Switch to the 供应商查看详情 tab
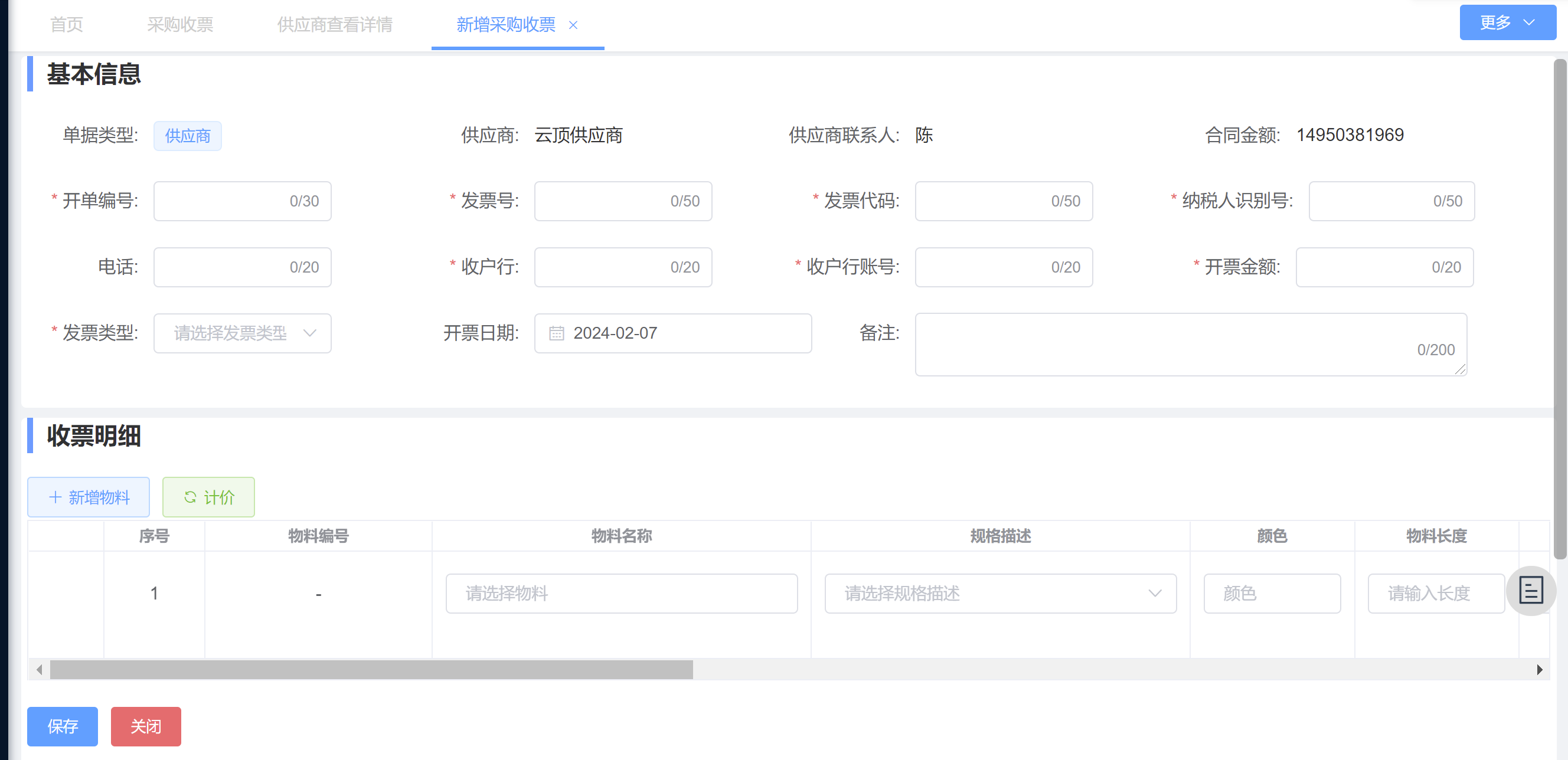The image size is (1568, 760). pos(335,25)
